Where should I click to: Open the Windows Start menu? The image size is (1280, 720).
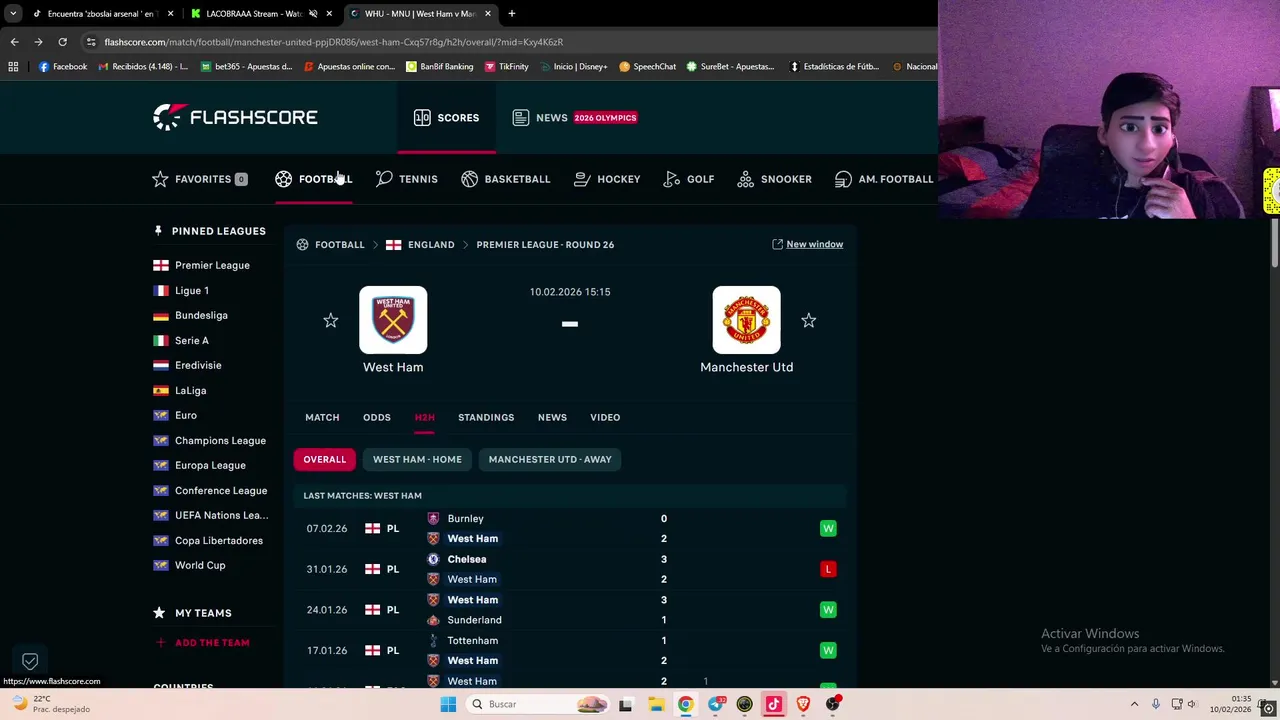click(448, 704)
